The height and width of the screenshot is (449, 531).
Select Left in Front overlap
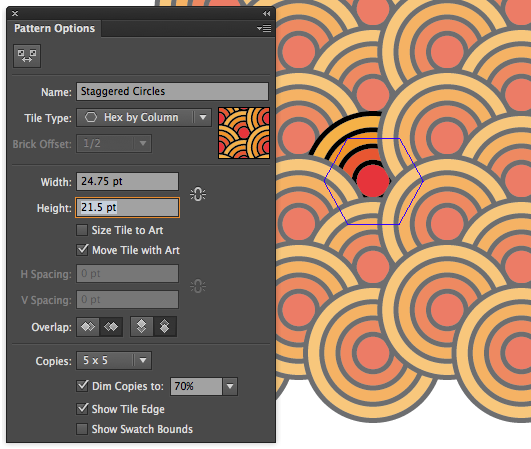pos(88,327)
